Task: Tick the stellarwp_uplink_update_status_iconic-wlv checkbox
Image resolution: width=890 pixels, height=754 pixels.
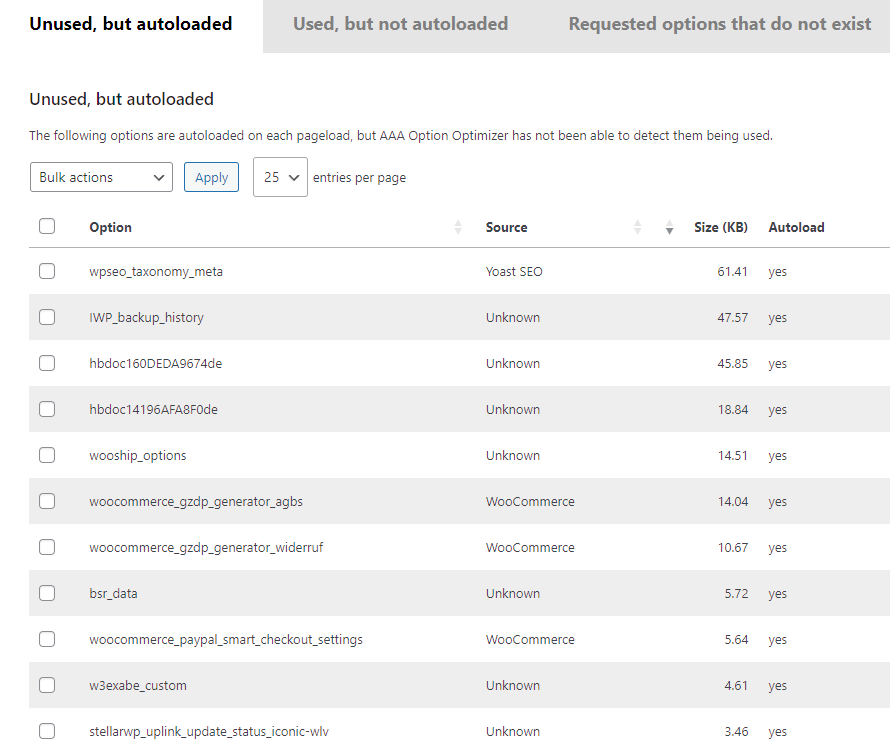Action: click(x=47, y=731)
